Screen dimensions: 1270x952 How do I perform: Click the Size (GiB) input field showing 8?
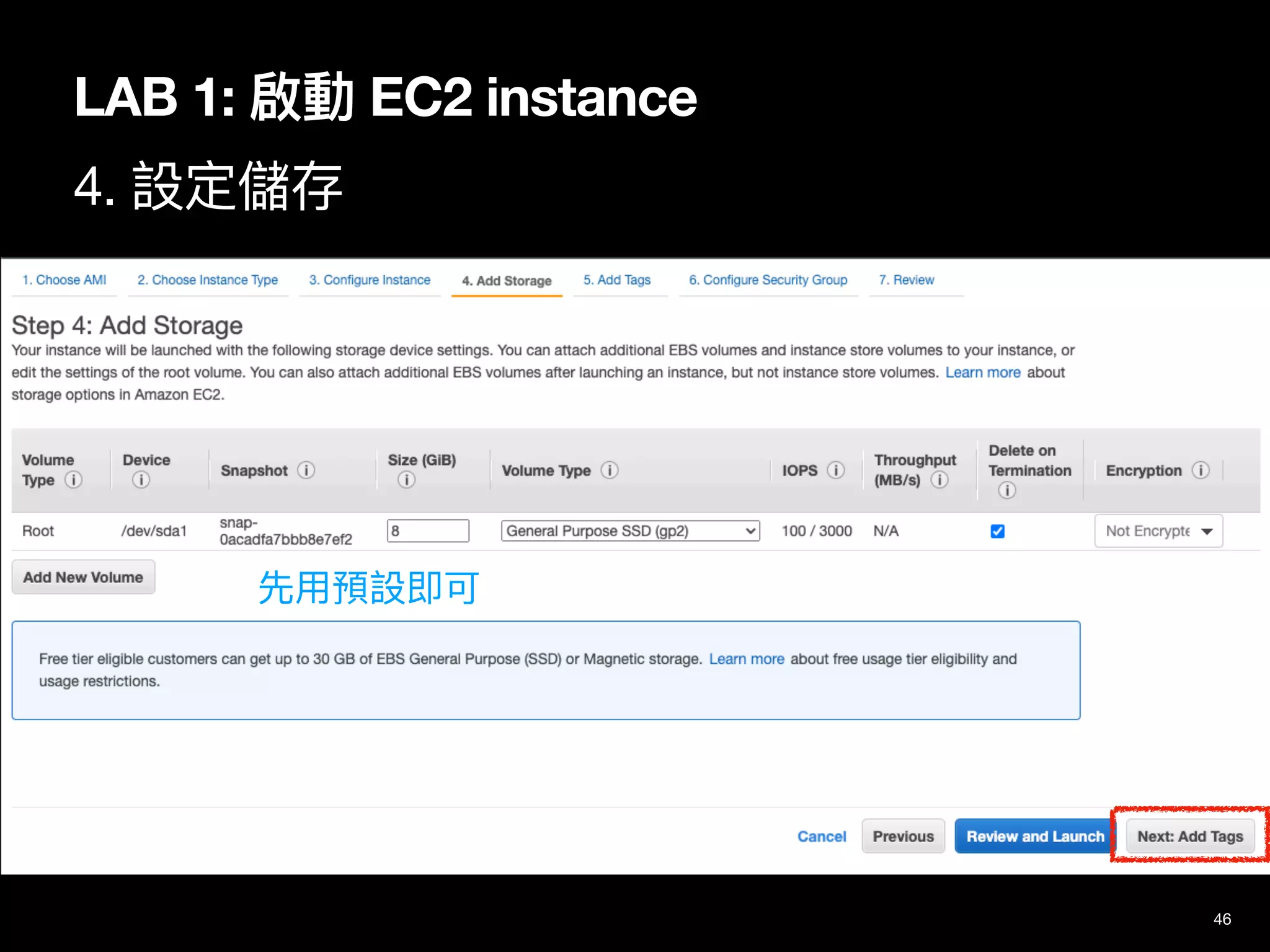[428, 531]
